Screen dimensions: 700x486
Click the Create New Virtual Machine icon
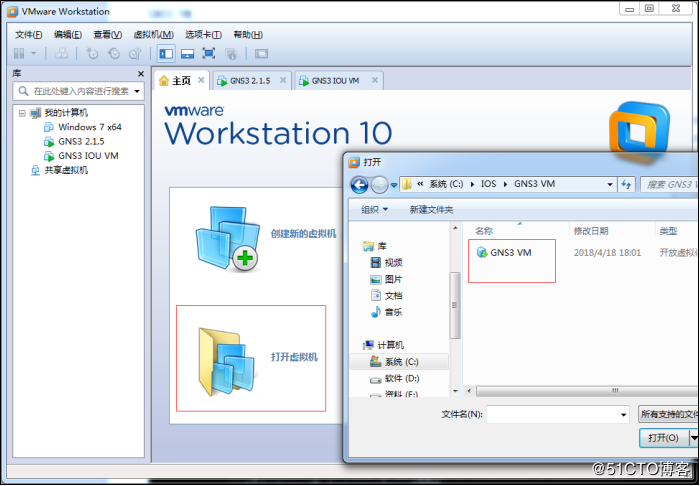[228, 238]
